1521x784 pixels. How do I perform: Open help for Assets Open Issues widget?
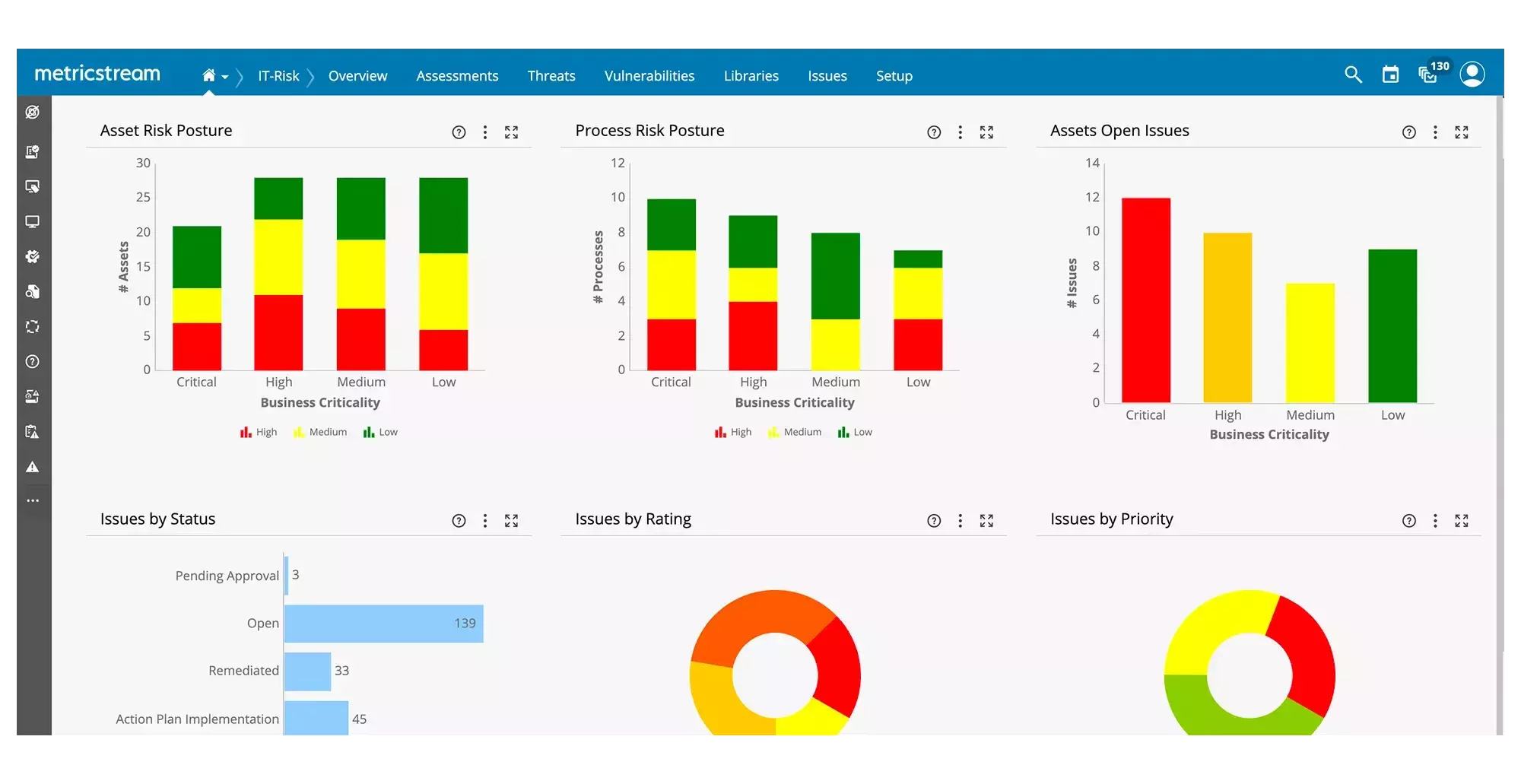(x=1409, y=132)
